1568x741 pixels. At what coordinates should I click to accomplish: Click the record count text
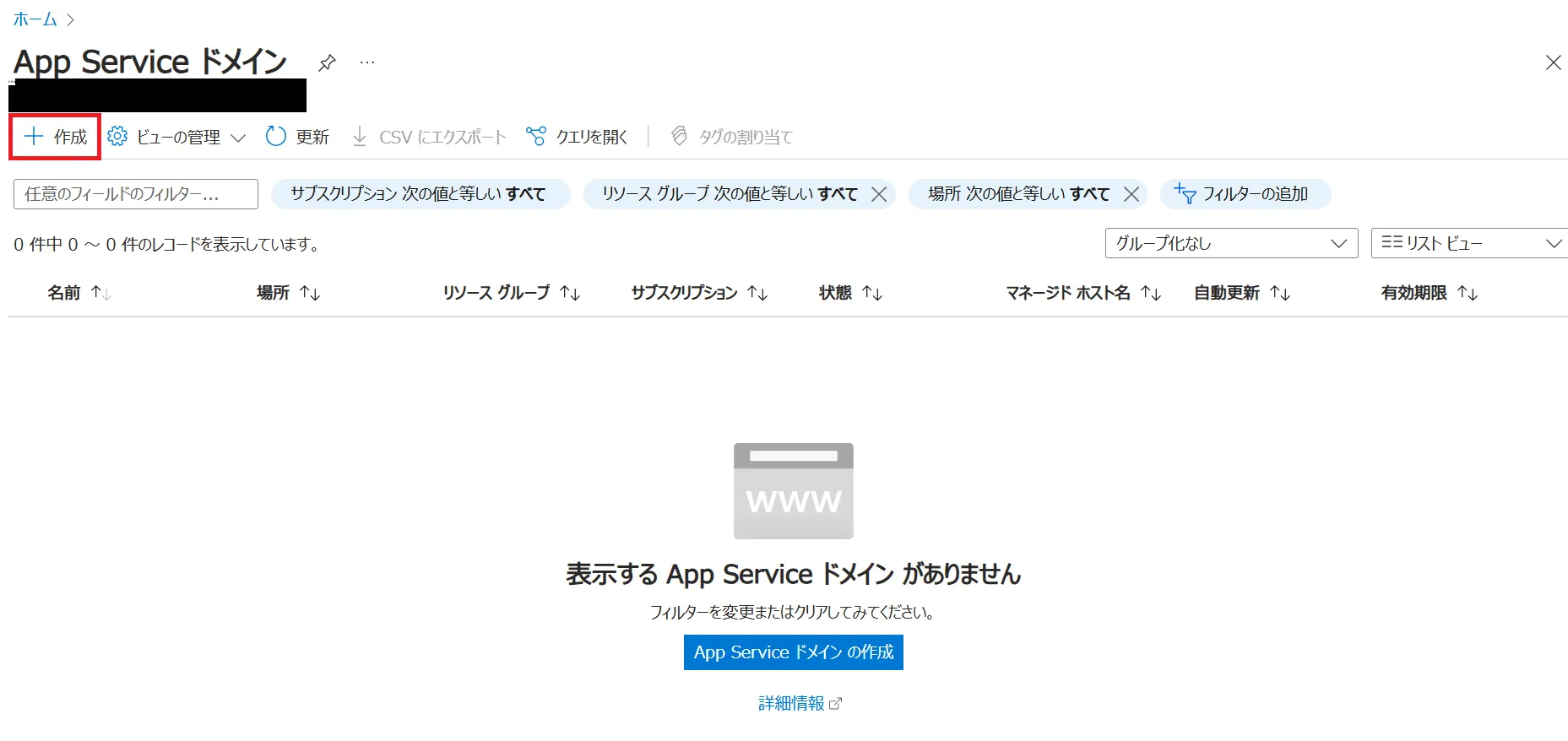(x=167, y=244)
